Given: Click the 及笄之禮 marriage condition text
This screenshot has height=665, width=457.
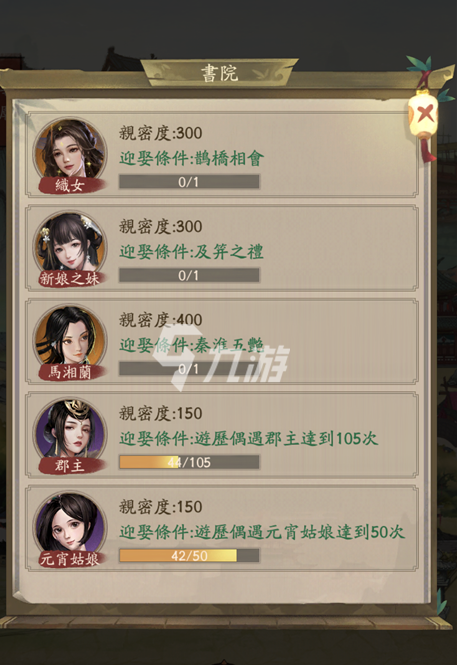Looking at the screenshot, I should pos(229,252).
